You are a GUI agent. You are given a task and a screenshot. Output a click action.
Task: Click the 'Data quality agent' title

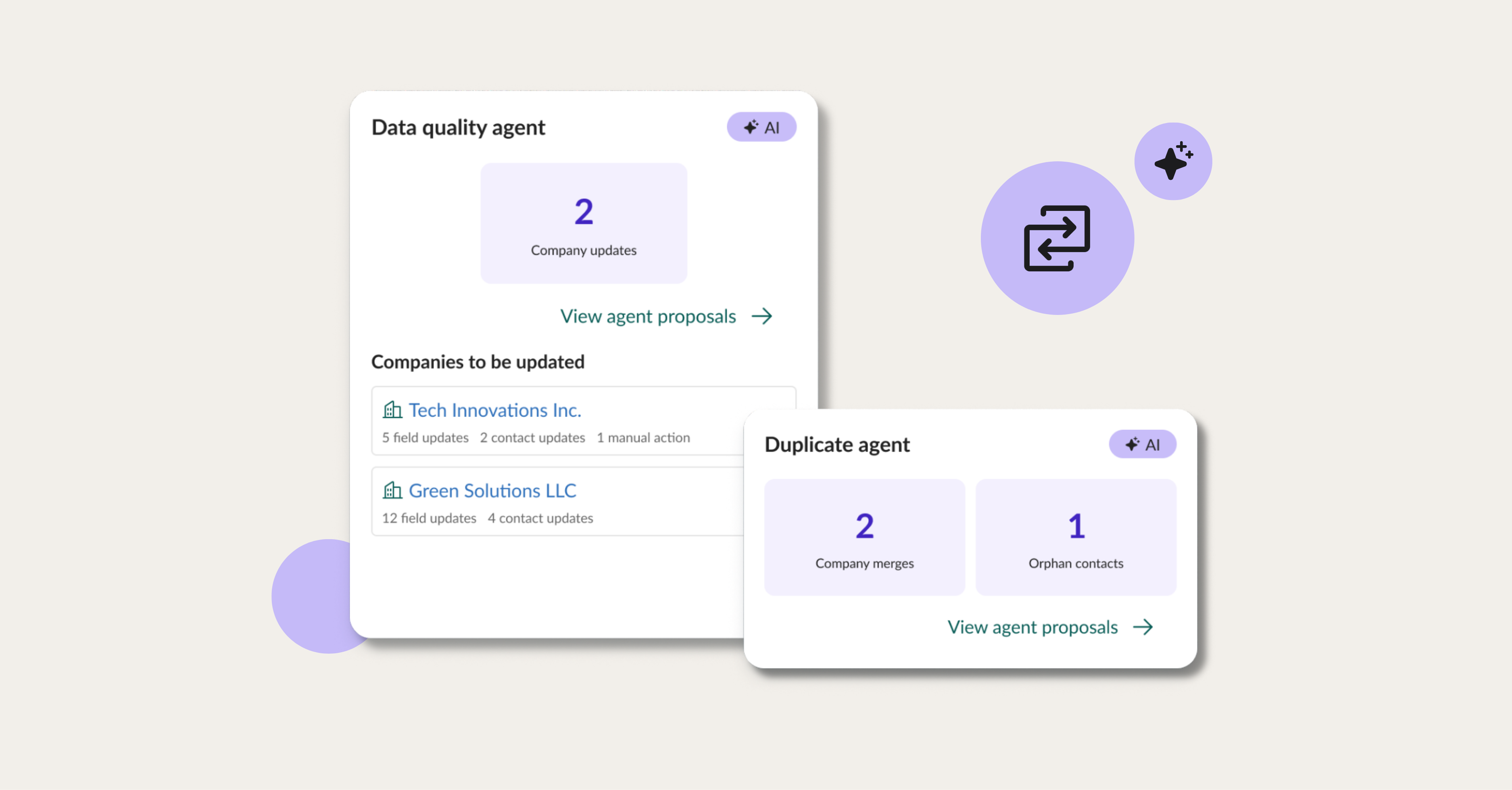click(x=459, y=127)
